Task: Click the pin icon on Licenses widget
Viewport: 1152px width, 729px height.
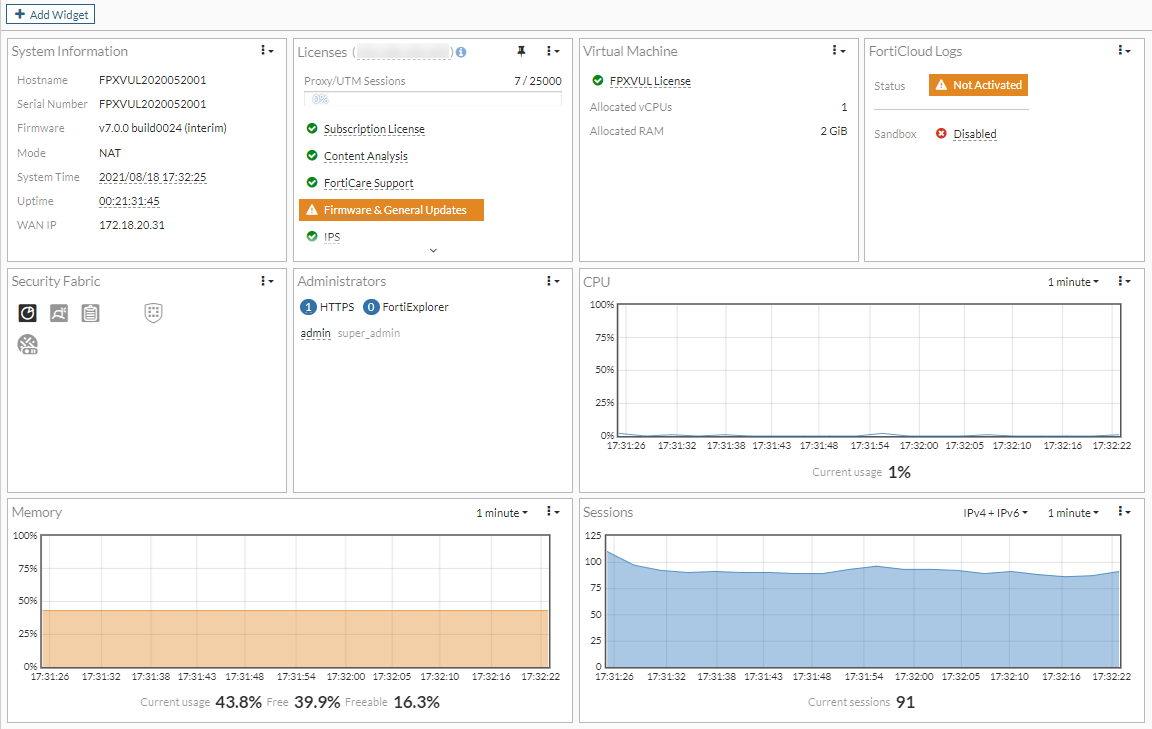Action: (x=521, y=51)
